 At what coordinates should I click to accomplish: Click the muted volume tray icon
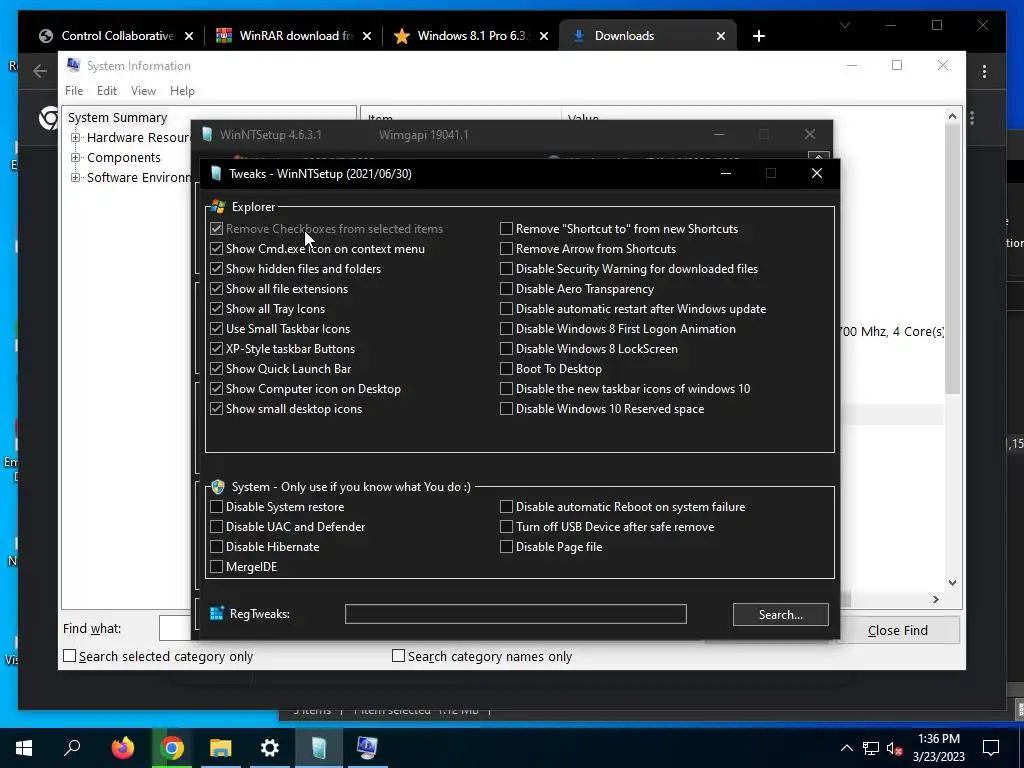coord(894,748)
